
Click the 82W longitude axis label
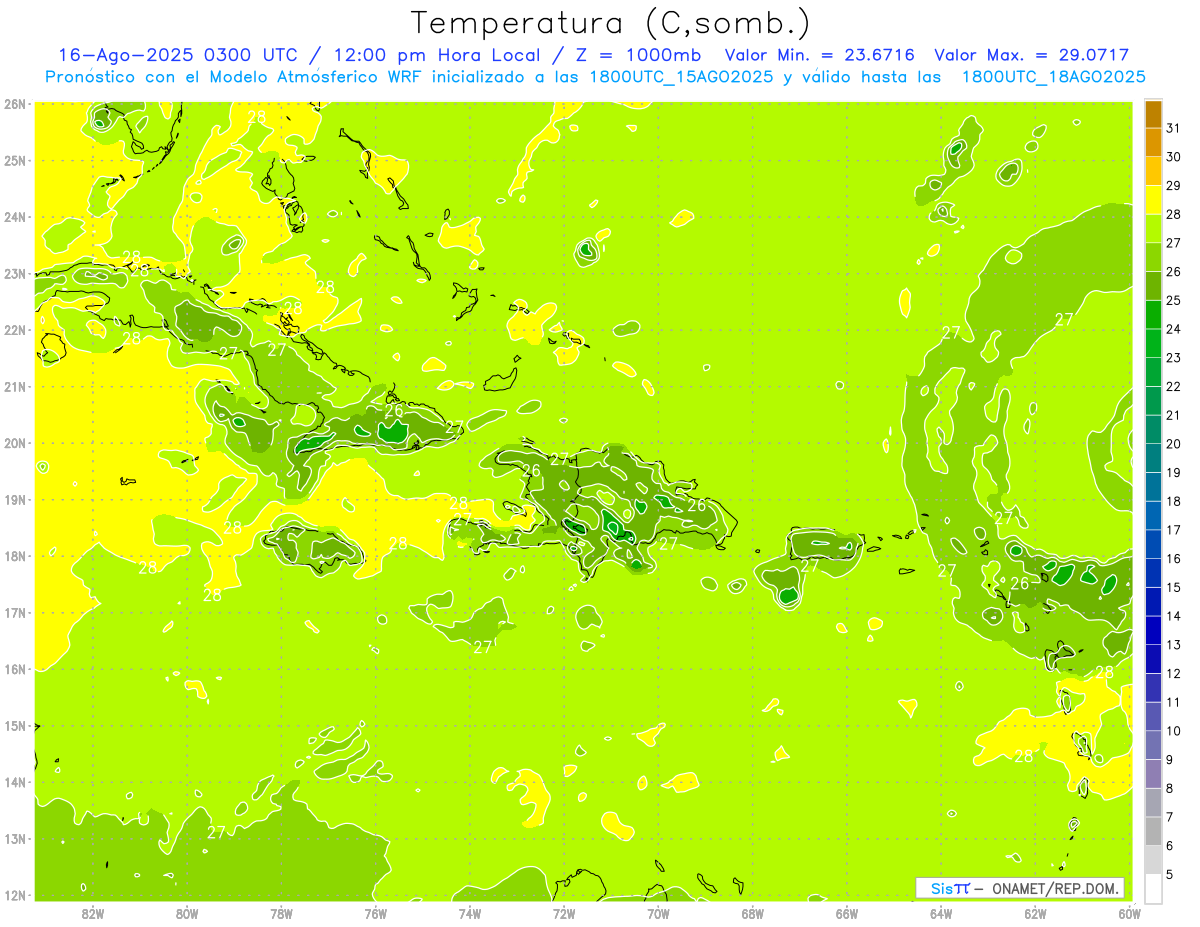pos(92,913)
